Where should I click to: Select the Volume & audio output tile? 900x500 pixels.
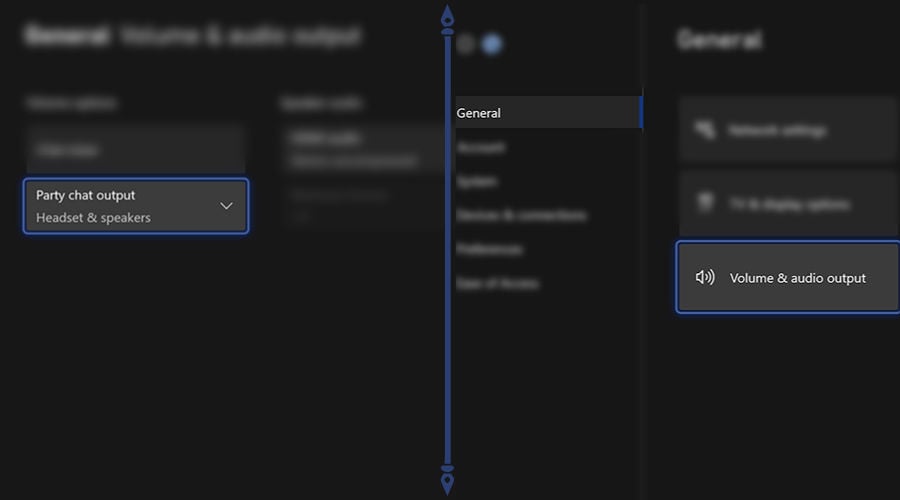pyautogui.click(x=788, y=277)
